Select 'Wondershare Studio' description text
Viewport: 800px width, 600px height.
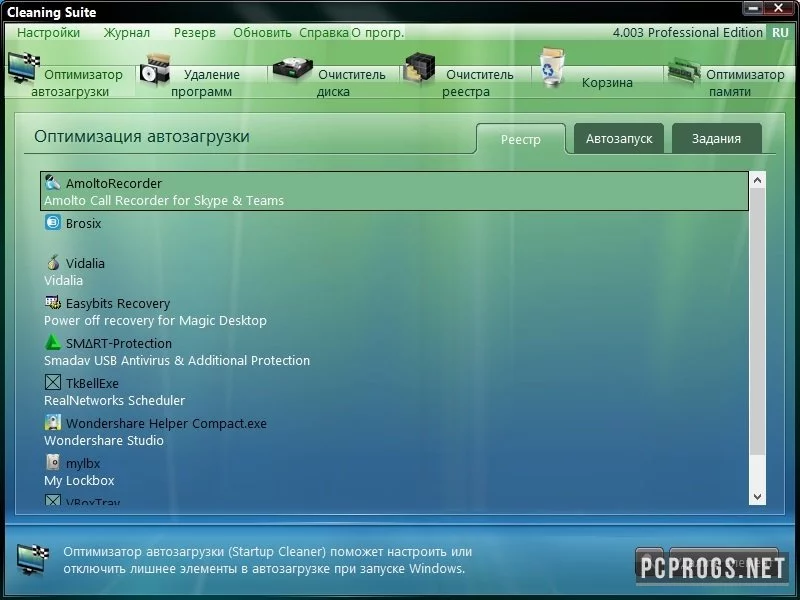tap(104, 440)
